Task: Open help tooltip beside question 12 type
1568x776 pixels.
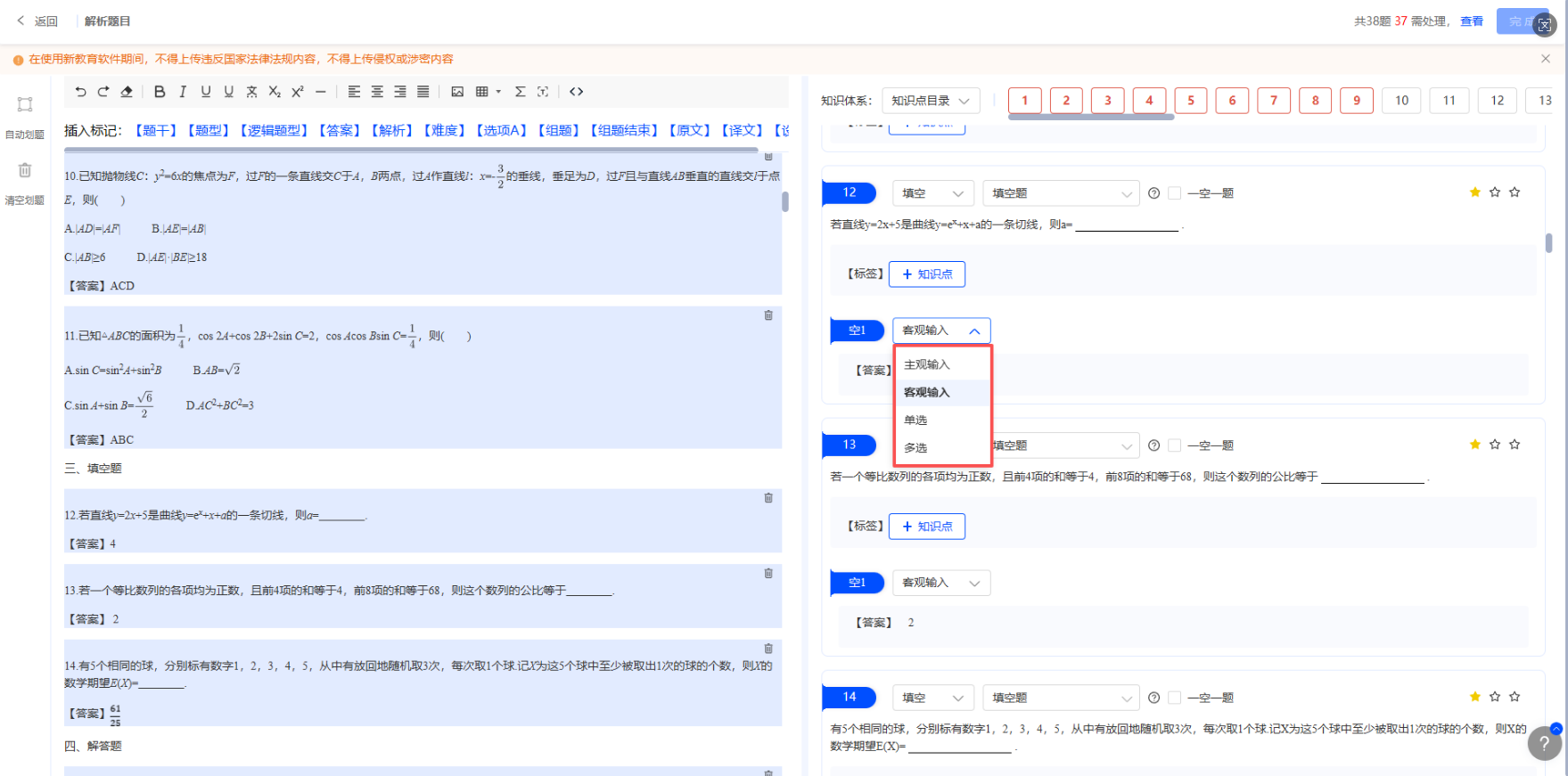Action: coord(1154,193)
